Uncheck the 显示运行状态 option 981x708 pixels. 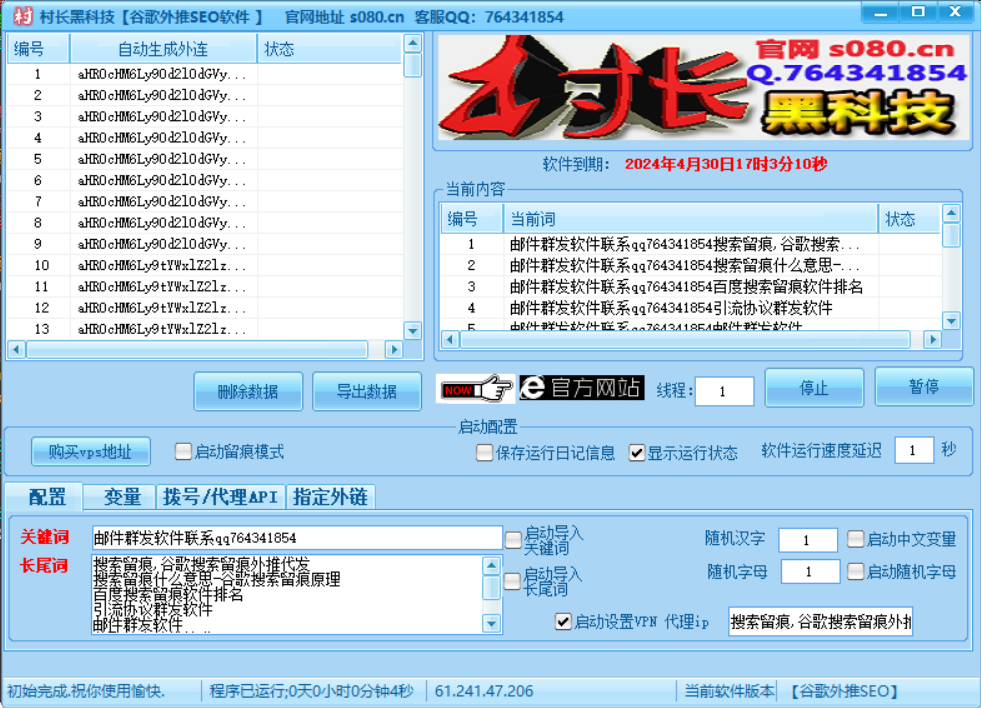tap(637, 453)
